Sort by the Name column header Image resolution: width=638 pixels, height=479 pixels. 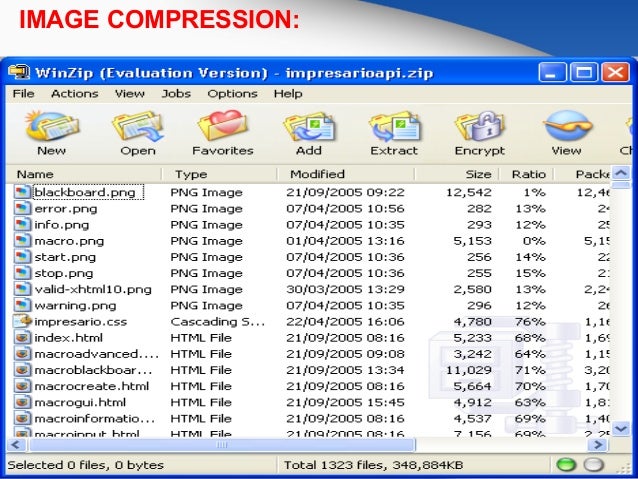point(84,174)
